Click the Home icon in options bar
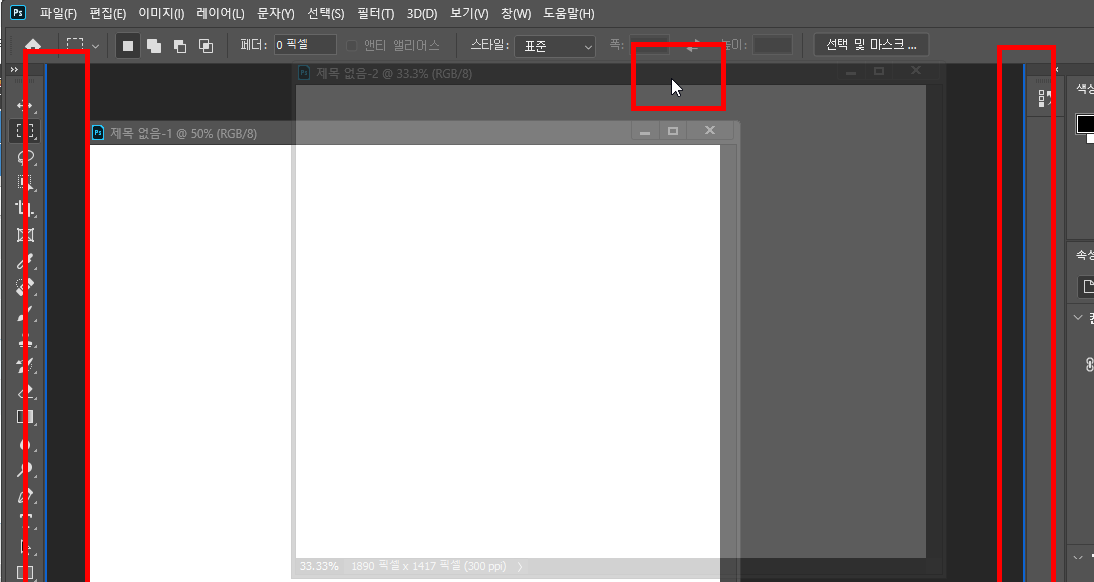The width and height of the screenshot is (1094, 582). (33, 45)
